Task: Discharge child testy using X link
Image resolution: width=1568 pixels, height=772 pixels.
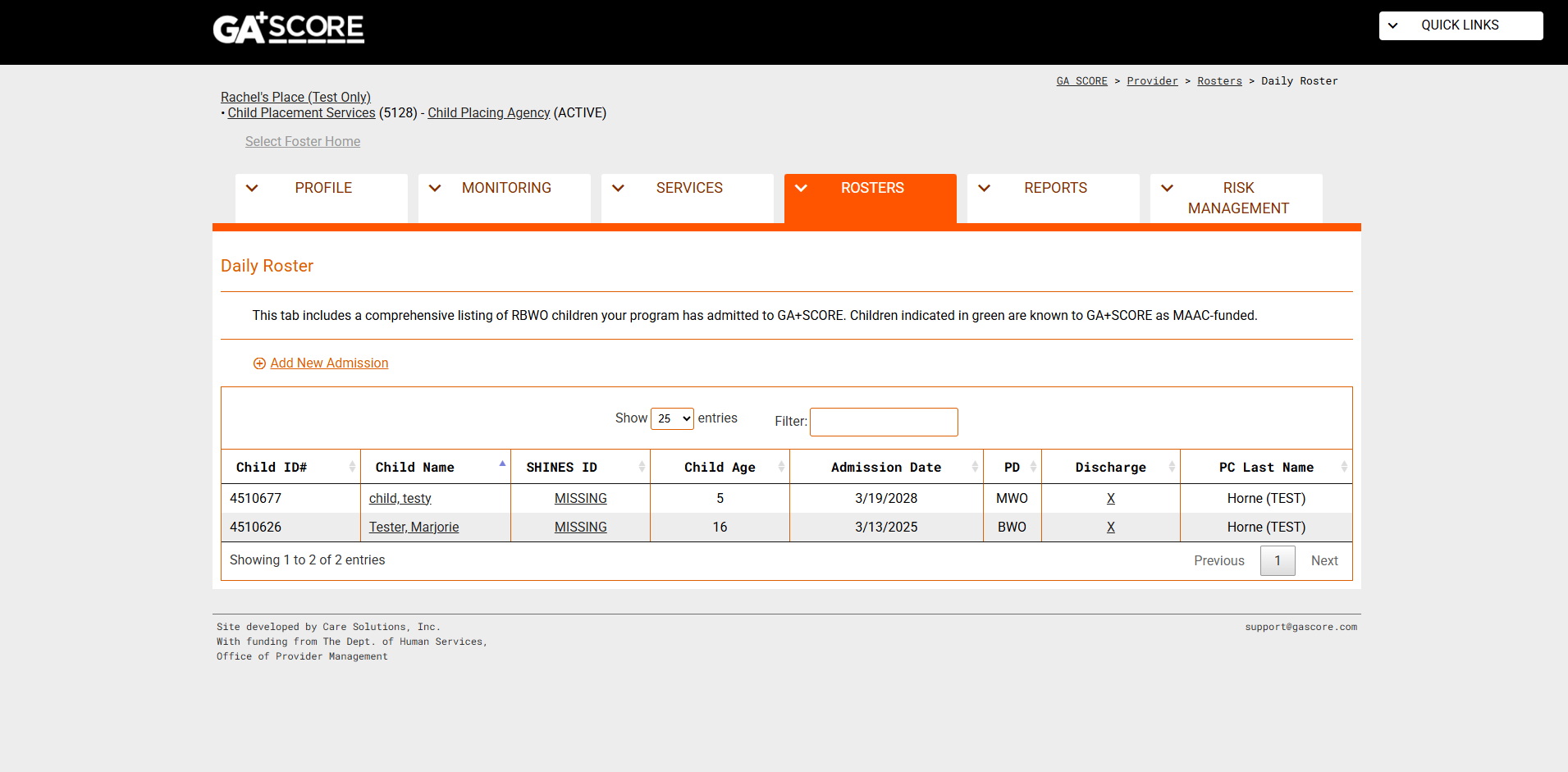Action: click(x=1110, y=499)
